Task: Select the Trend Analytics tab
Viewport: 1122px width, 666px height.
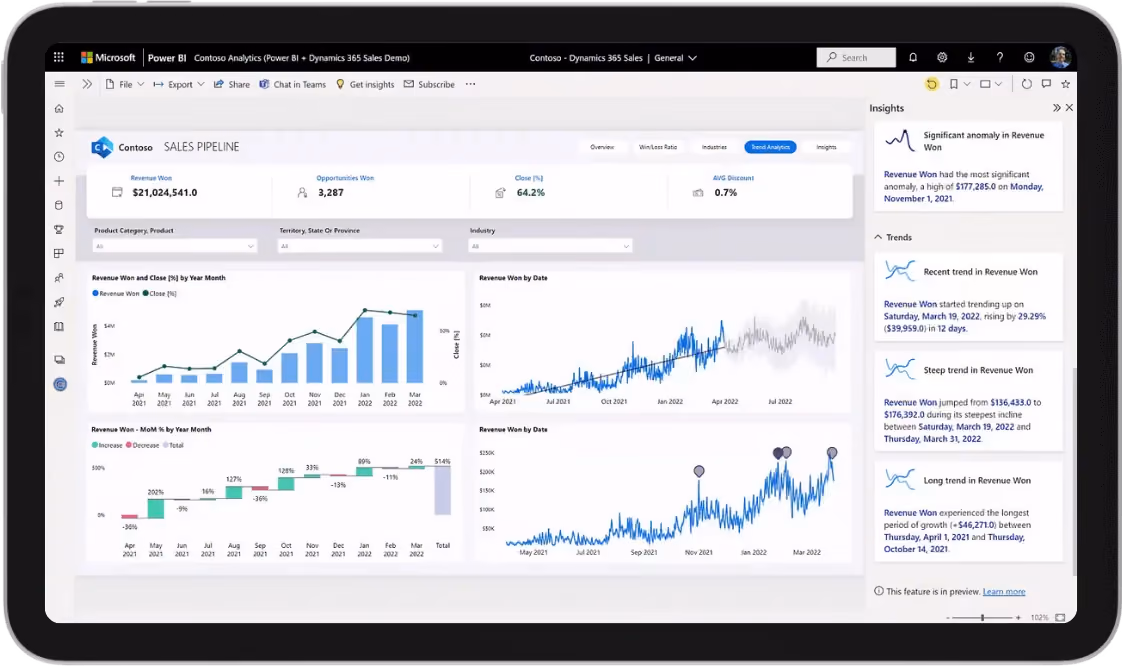Action: [770, 147]
